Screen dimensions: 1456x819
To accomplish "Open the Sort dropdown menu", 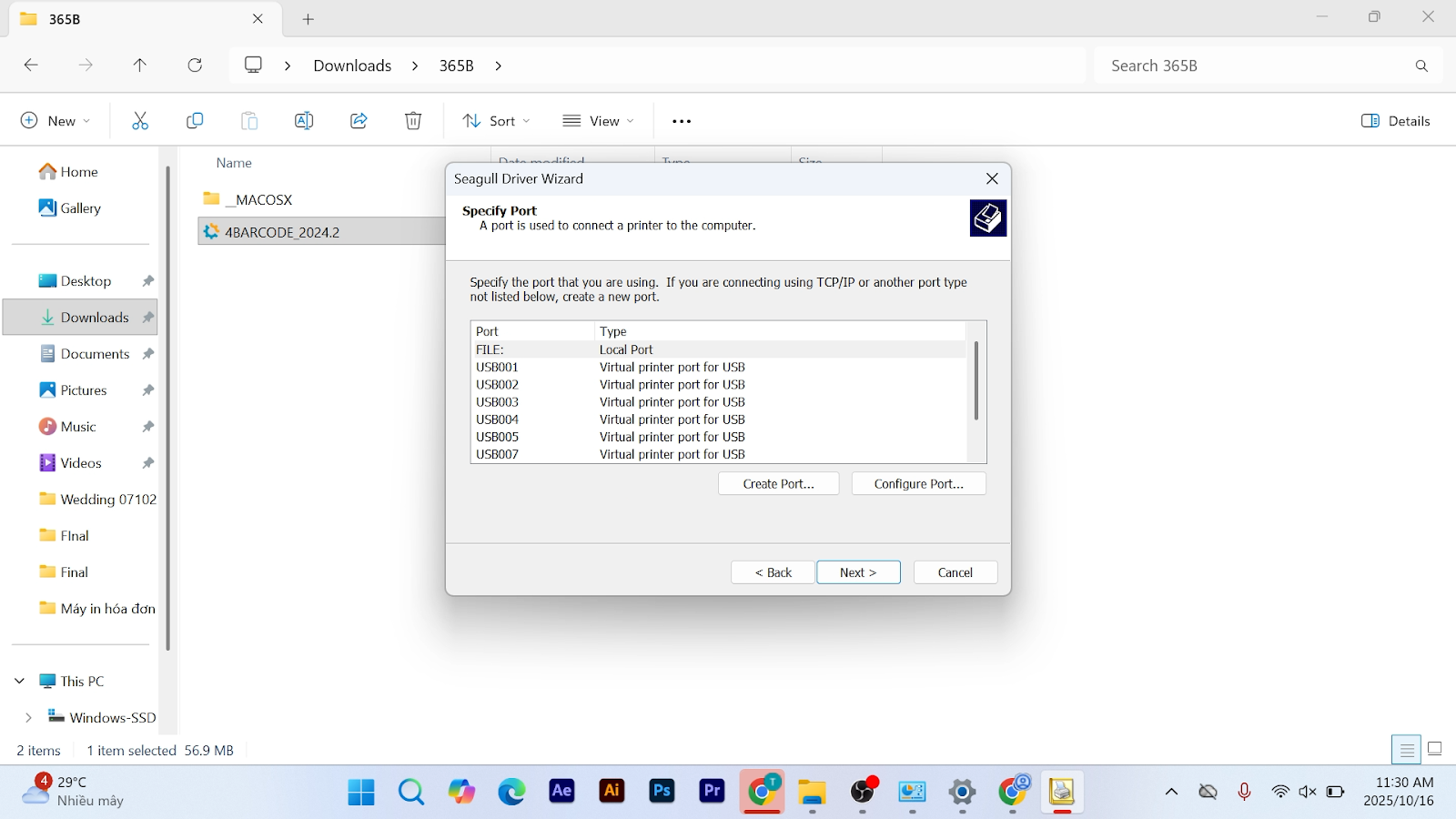I will pos(496,121).
